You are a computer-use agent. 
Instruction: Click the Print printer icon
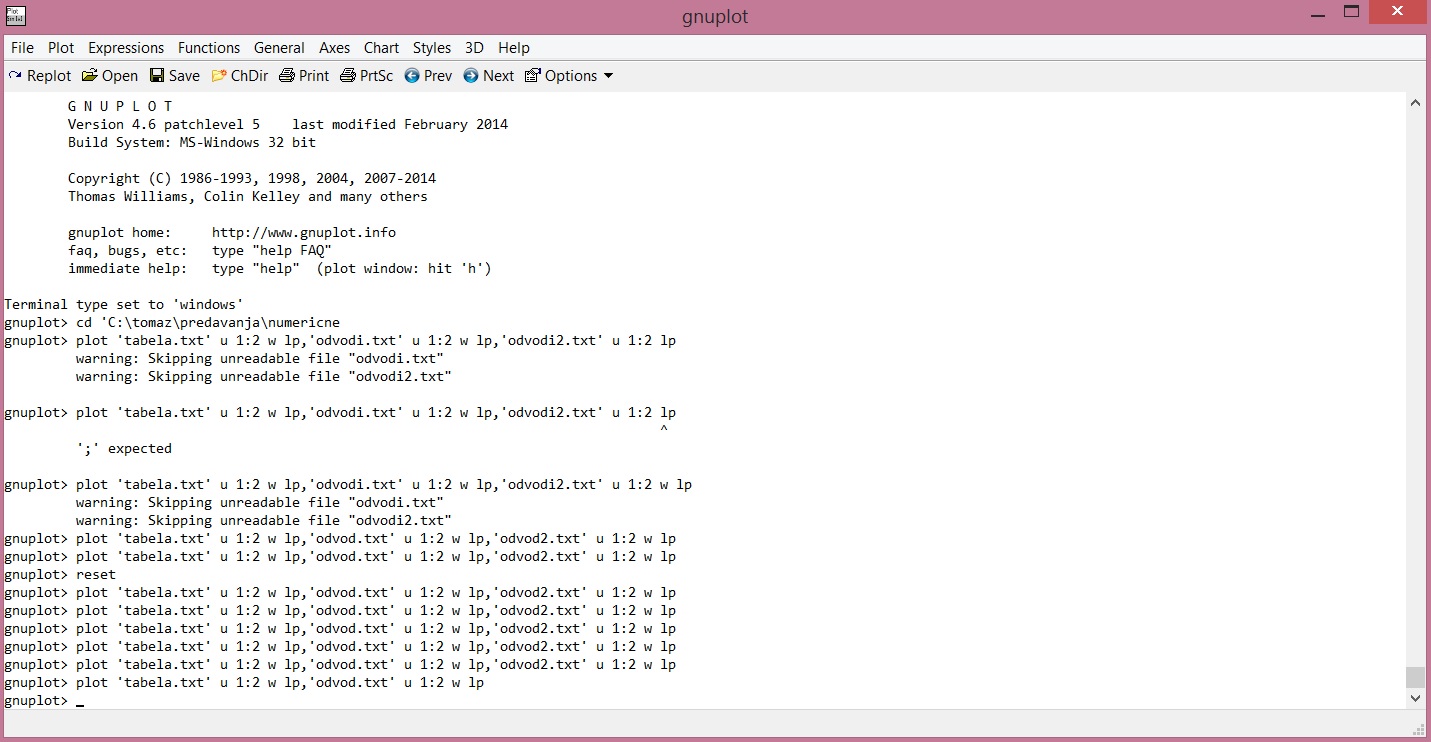click(287, 76)
